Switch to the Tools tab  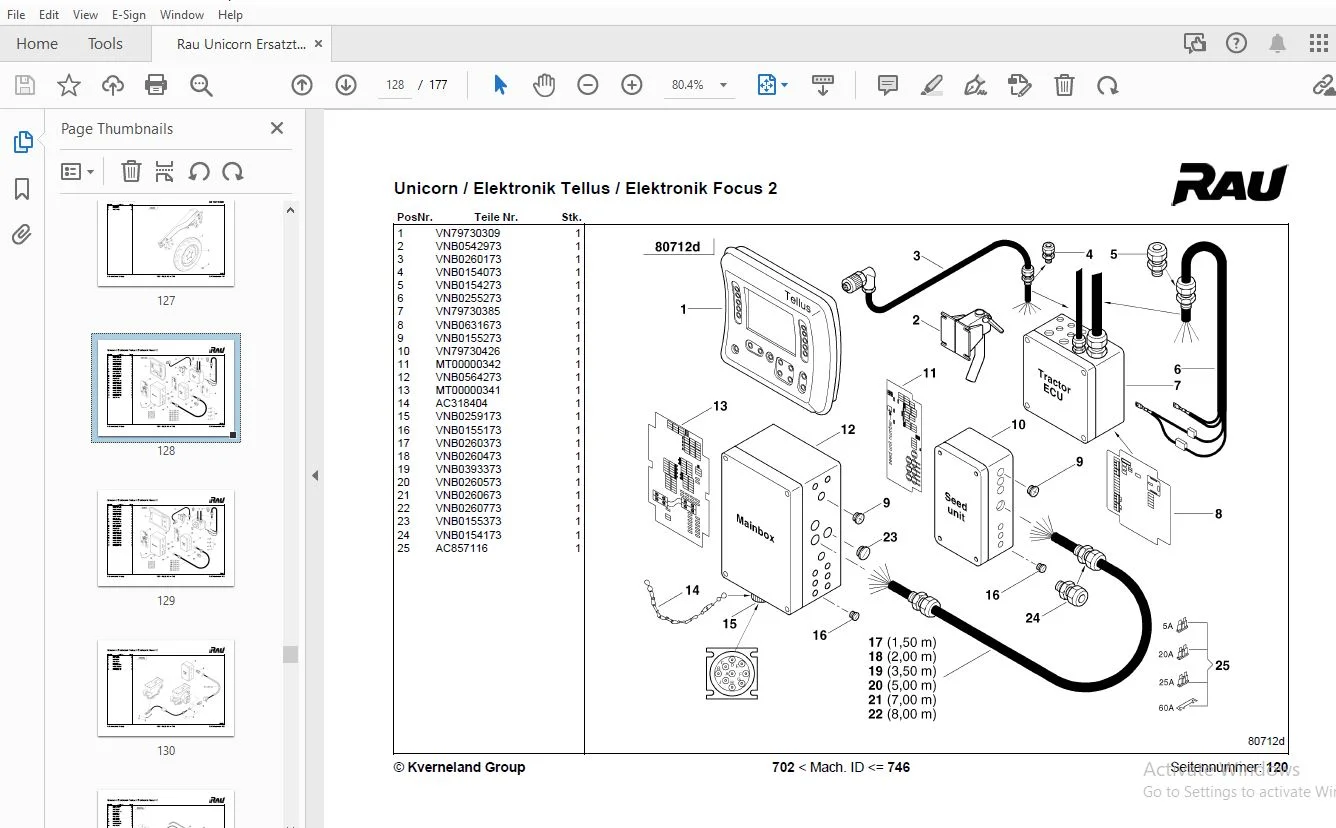click(x=105, y=44)
